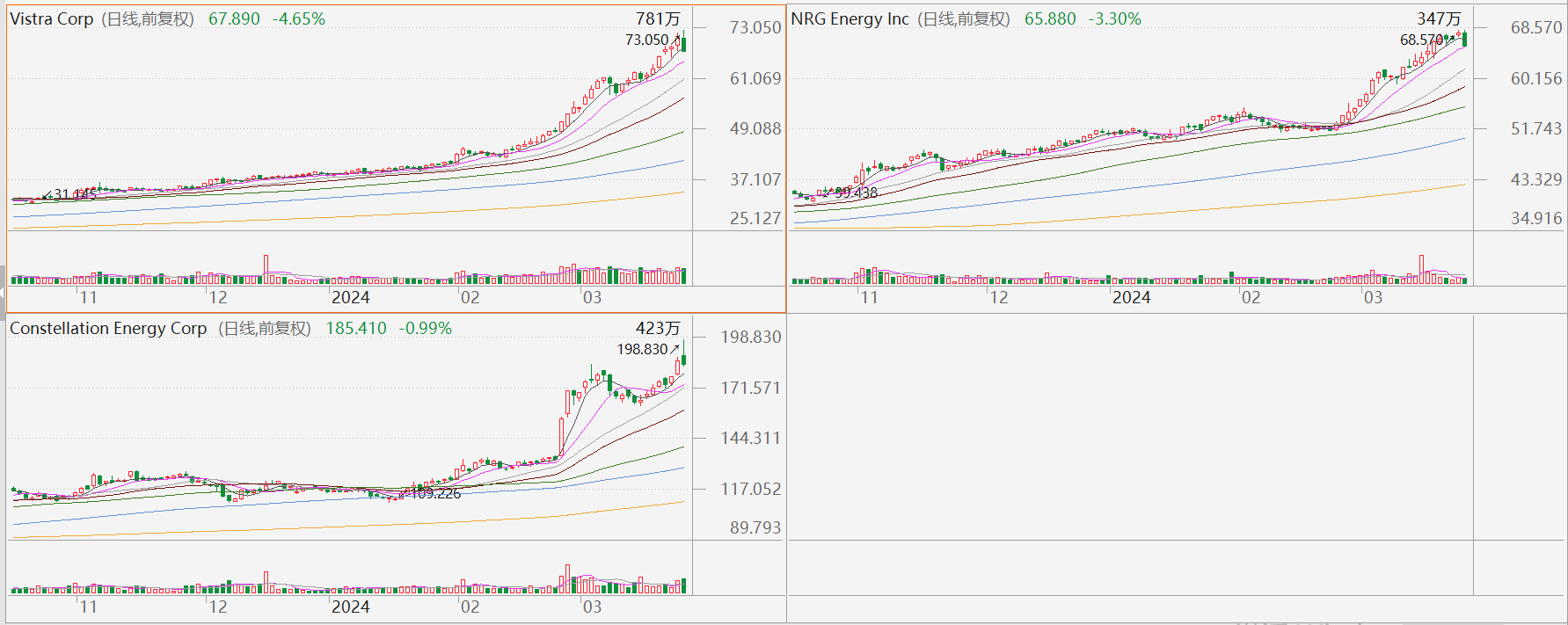Open the Vistra Corp chart title
This screenshot has height=625, width=1568.
coord(52,18)
